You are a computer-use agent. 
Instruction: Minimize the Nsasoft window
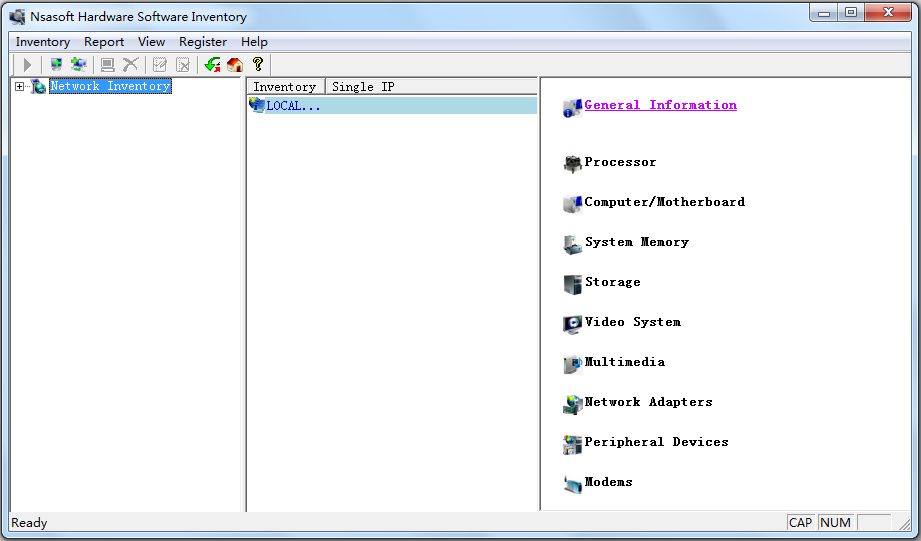click(x=823, y=13)
